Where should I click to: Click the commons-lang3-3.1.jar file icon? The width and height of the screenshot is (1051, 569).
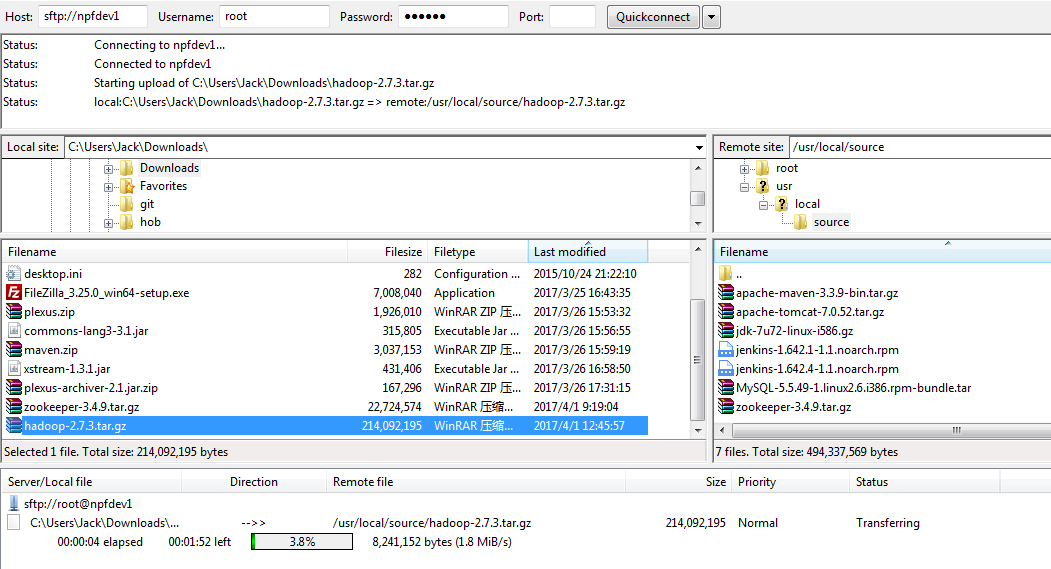[x=13, y=330]
